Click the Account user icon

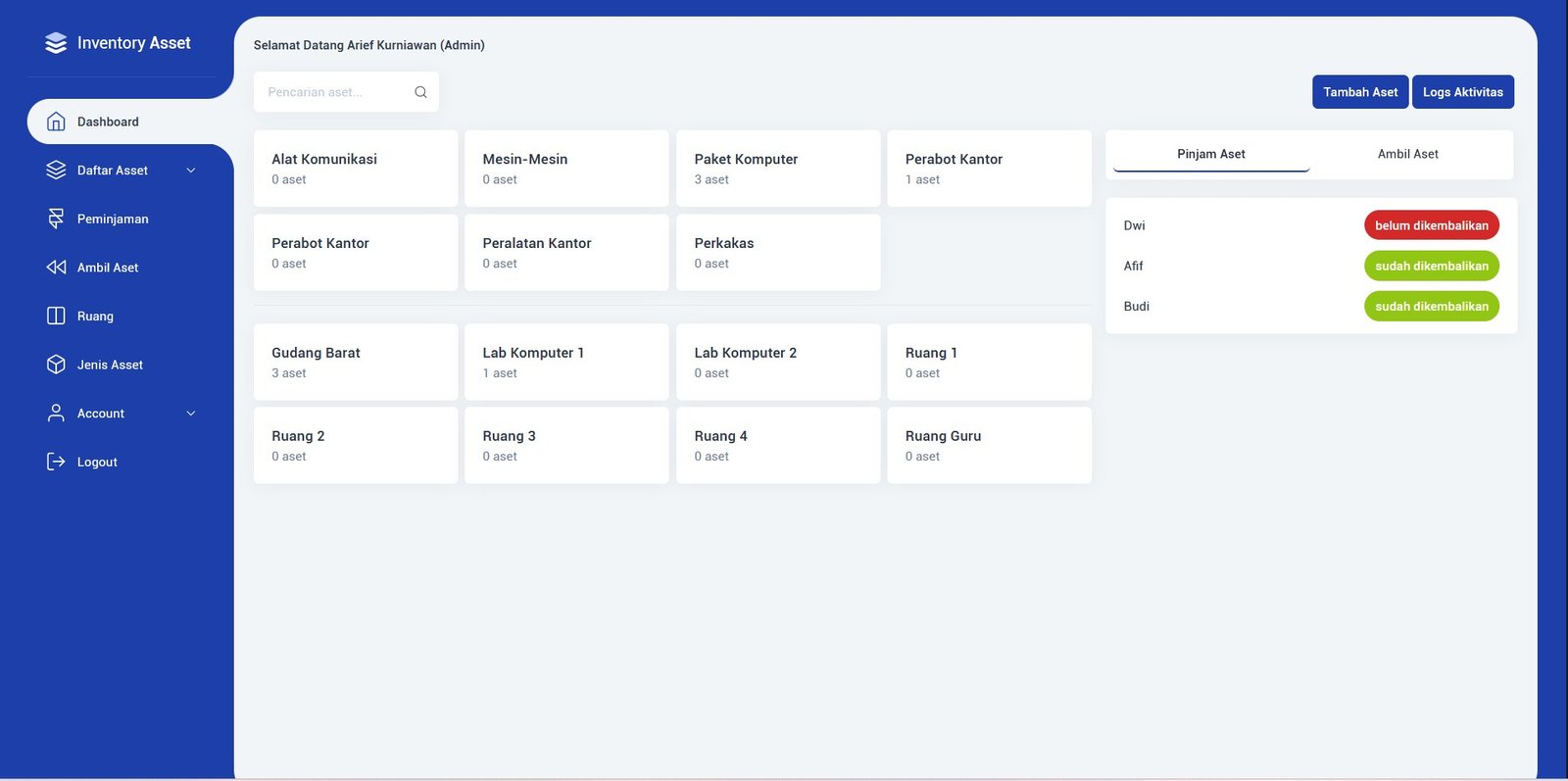(x=56, y=414)
